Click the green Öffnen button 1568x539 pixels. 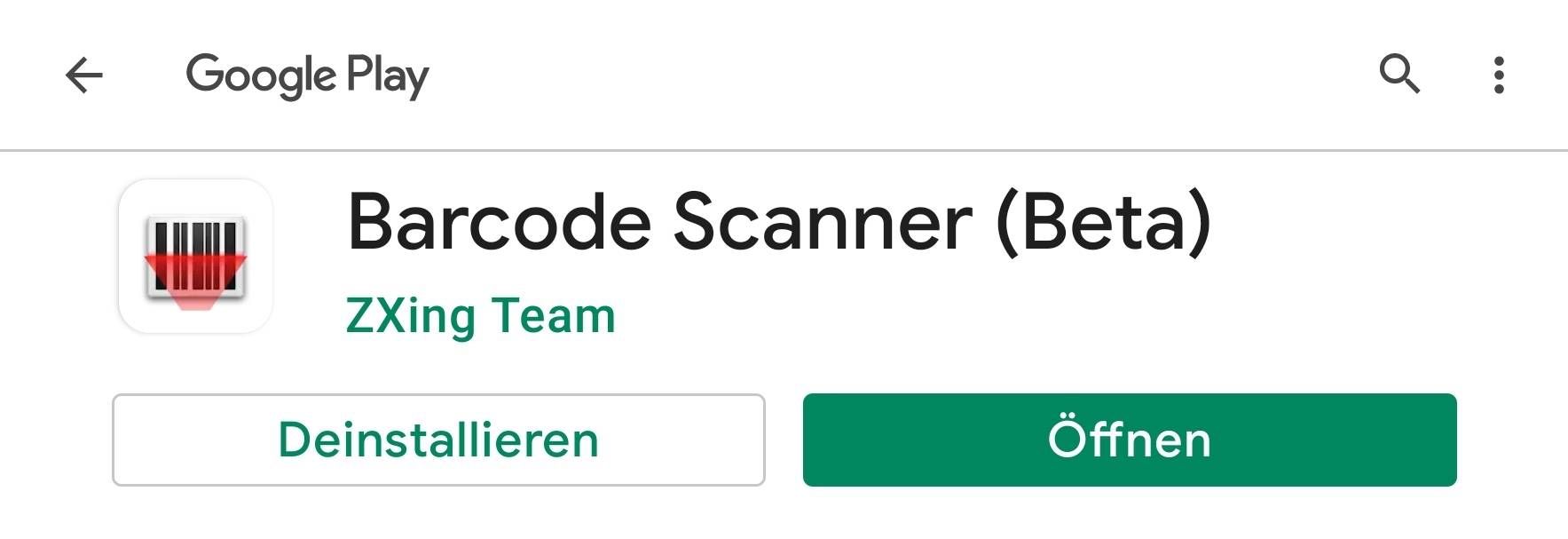coord(1130,440)
